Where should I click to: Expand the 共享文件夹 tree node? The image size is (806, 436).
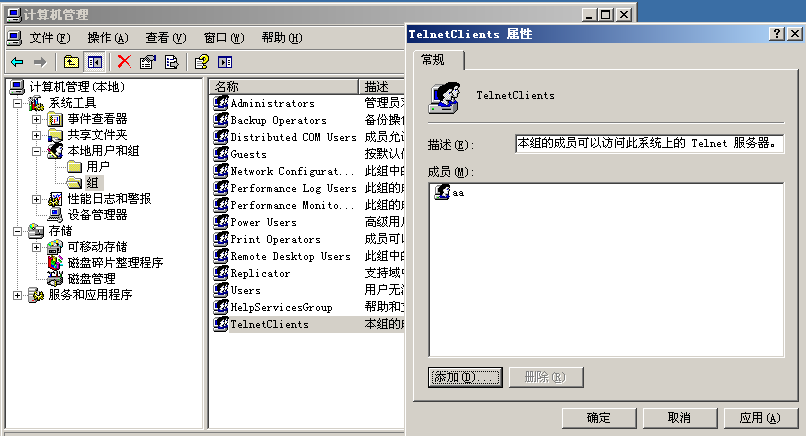pos(36,135)
